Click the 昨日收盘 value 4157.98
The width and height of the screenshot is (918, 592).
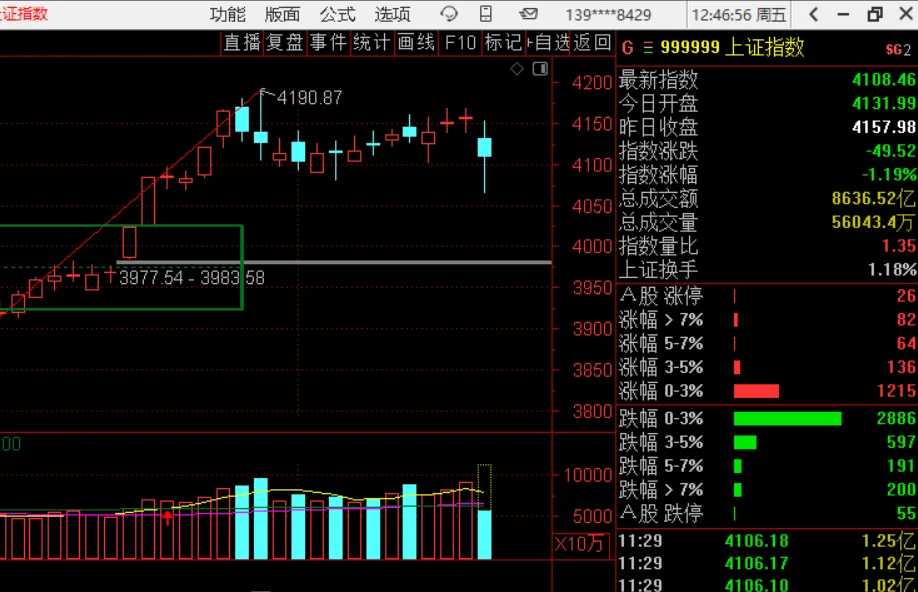pyautogui.click(x=883, y=126)
